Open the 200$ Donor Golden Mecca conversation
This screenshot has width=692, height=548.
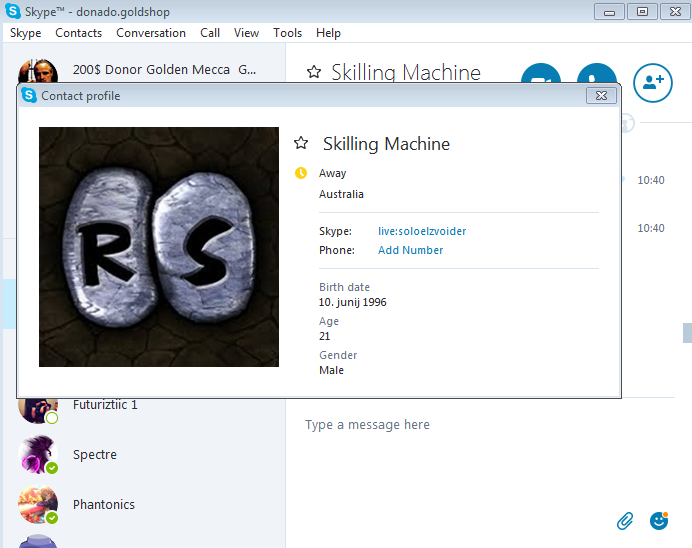tap(143, 69)
